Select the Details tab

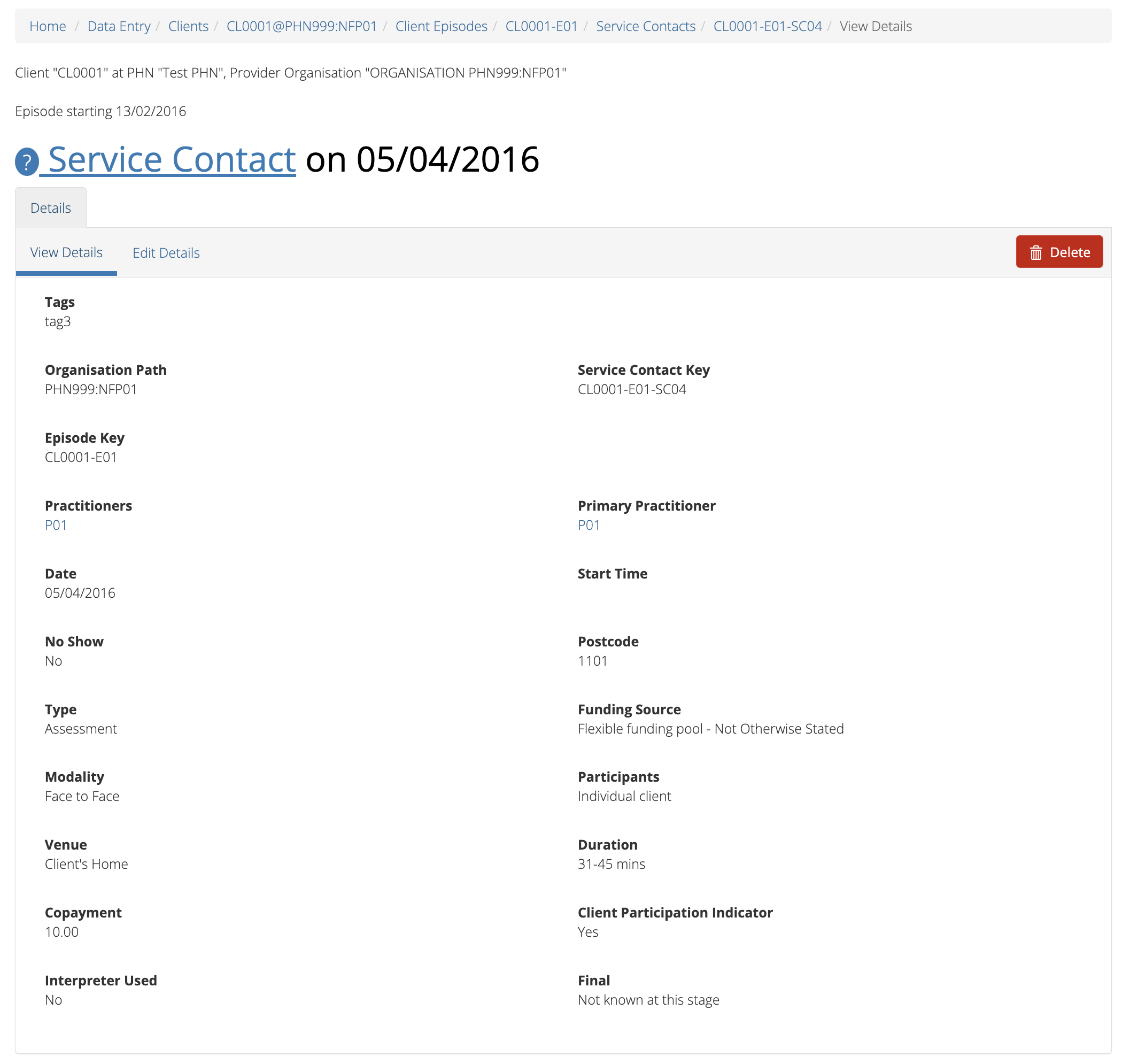tap(51, 208)
